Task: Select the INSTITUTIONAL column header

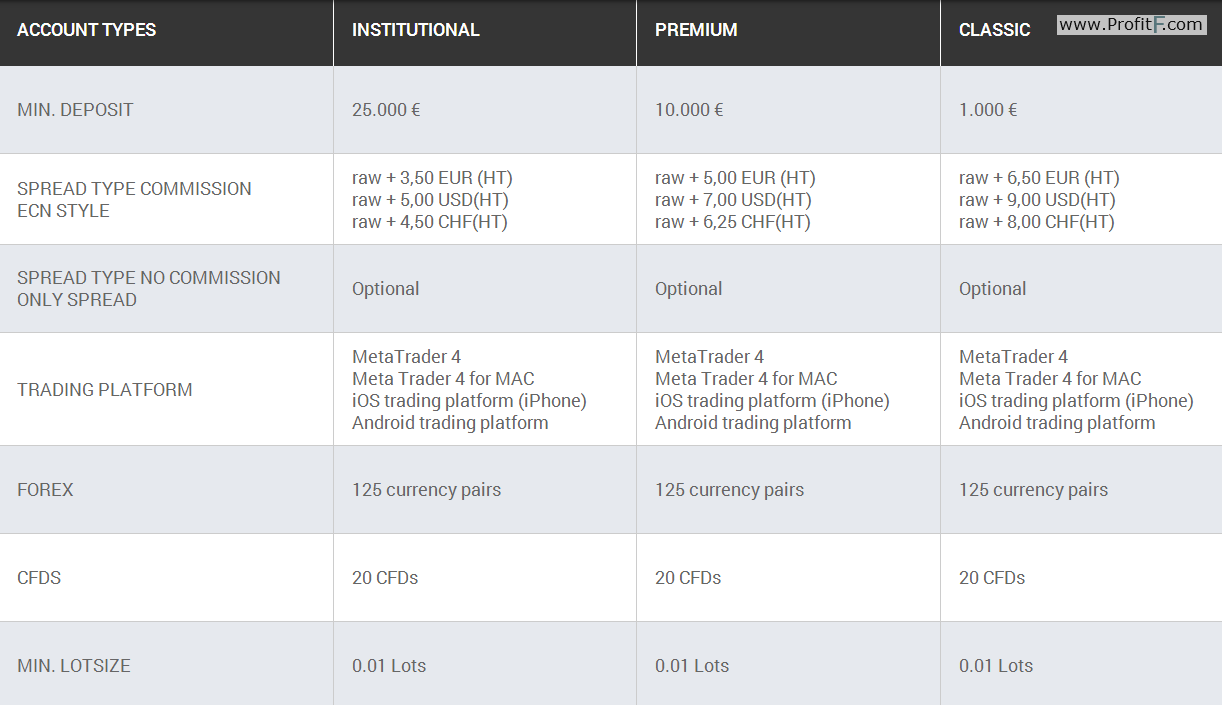Action: 416,30
